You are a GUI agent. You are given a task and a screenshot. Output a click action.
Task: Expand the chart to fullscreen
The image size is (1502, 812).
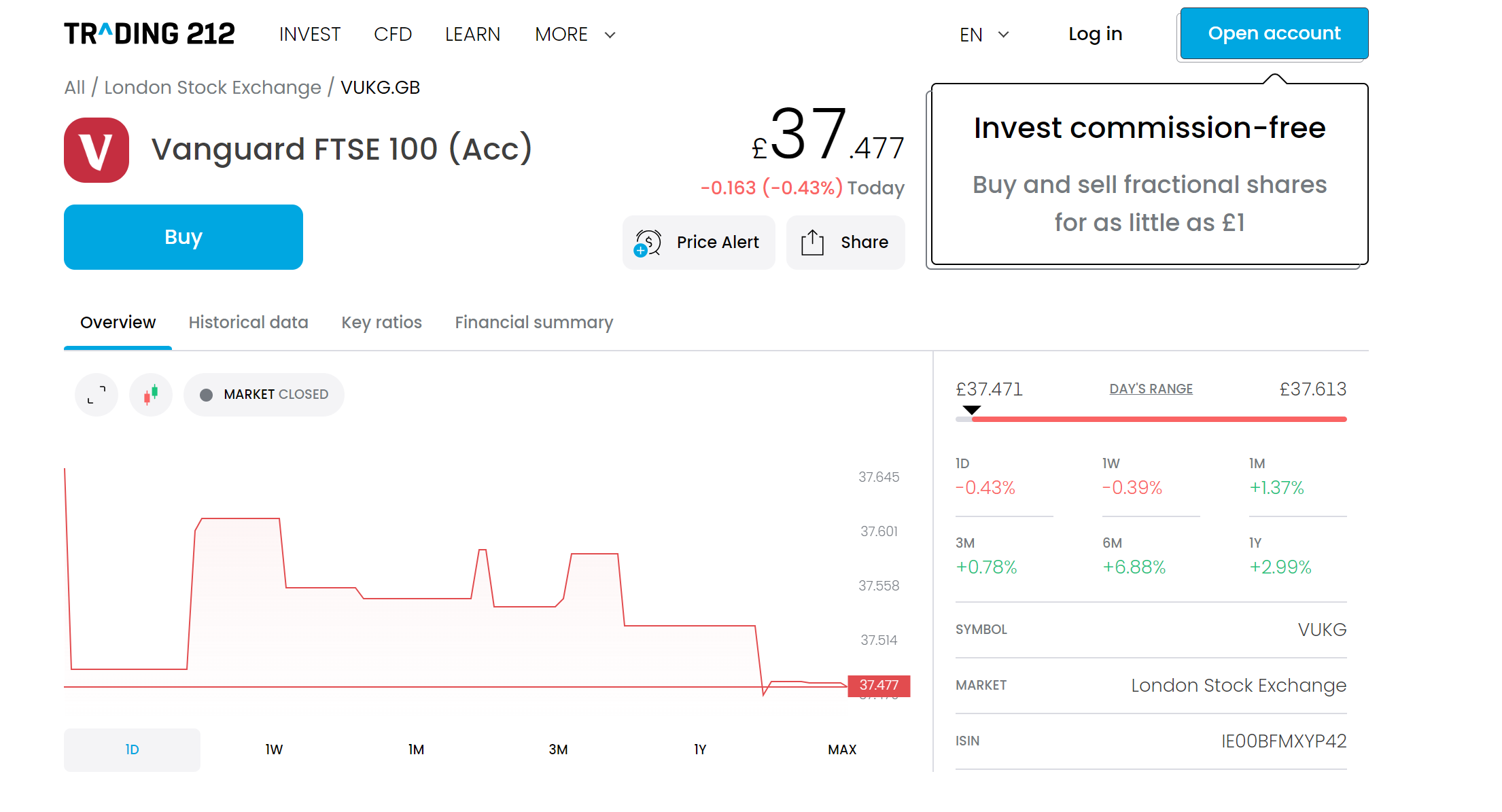[x=97, y=395]
